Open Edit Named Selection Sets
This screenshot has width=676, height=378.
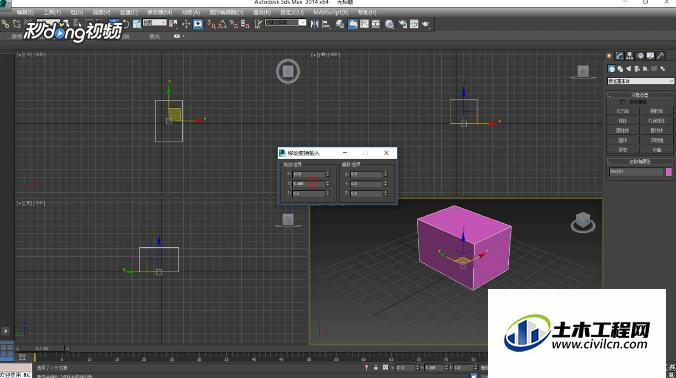(x=258, y=24)
